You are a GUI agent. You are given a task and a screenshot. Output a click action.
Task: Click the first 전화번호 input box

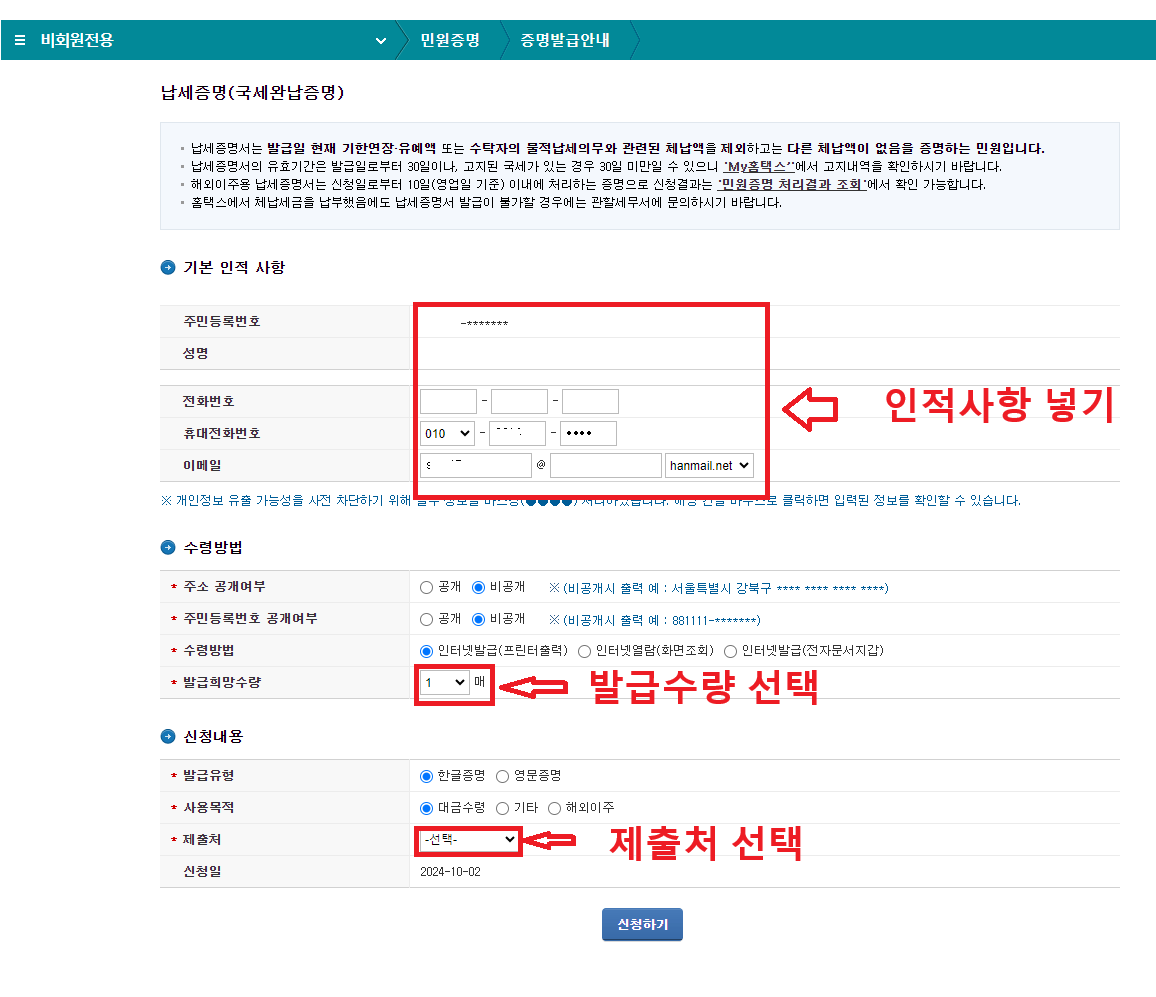coord(448,400)
